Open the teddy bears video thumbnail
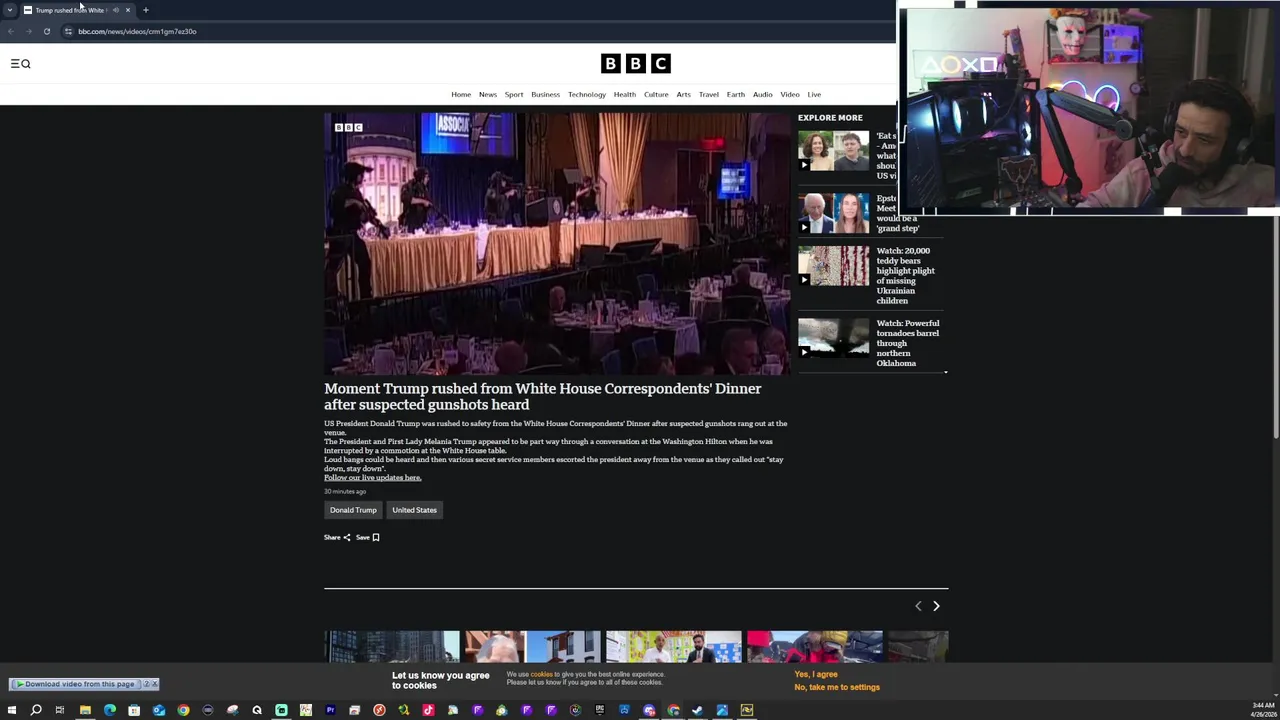This screenshot has width=1280, height=720. (834, 266)
